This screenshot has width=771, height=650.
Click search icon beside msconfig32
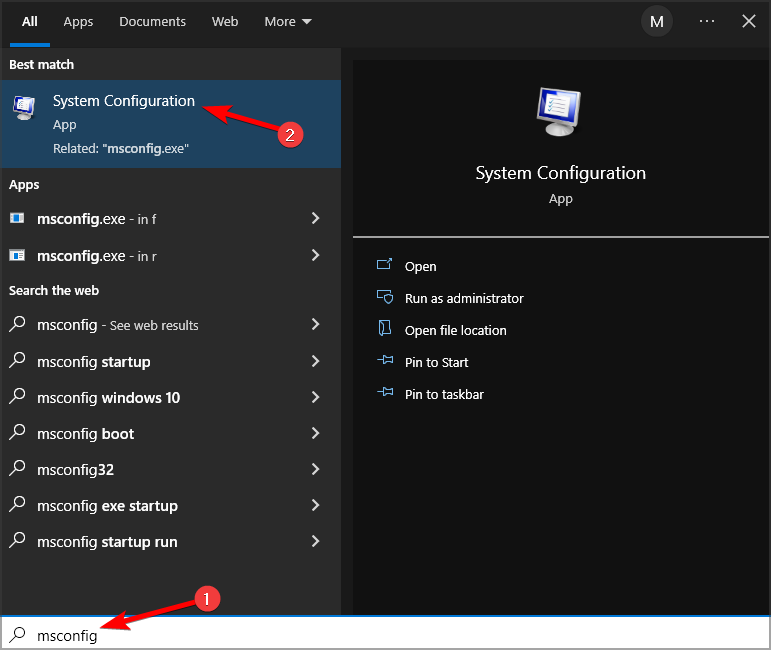click(17, 469)
